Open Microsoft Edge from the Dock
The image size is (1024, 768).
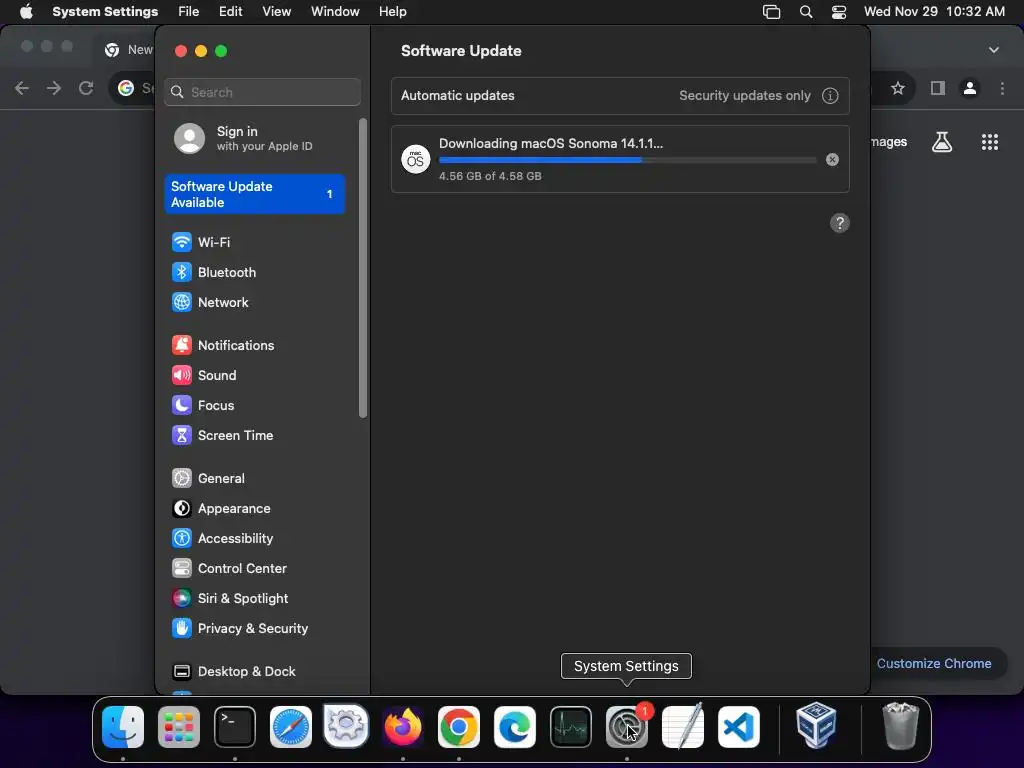point(515,727)
